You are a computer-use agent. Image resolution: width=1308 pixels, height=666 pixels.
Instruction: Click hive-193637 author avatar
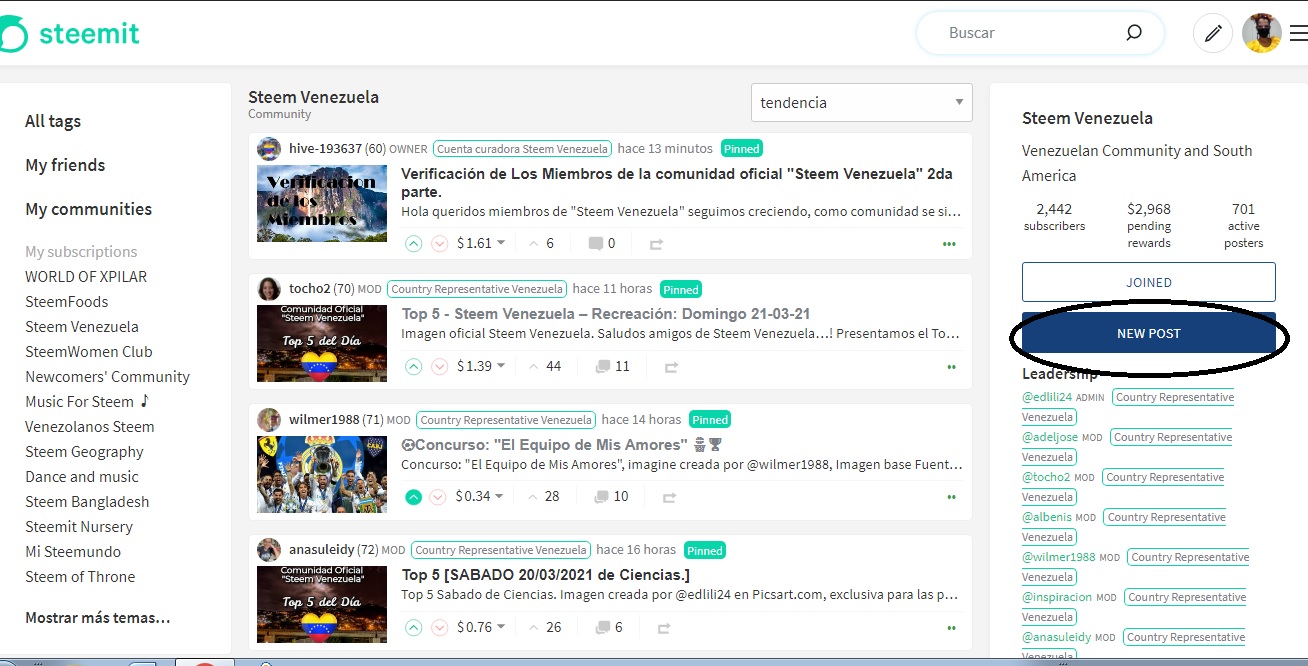(x=269, y=149)
